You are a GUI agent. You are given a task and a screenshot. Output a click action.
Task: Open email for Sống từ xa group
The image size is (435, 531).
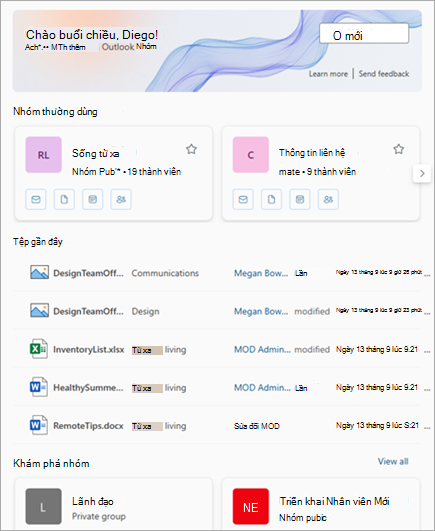36,199
